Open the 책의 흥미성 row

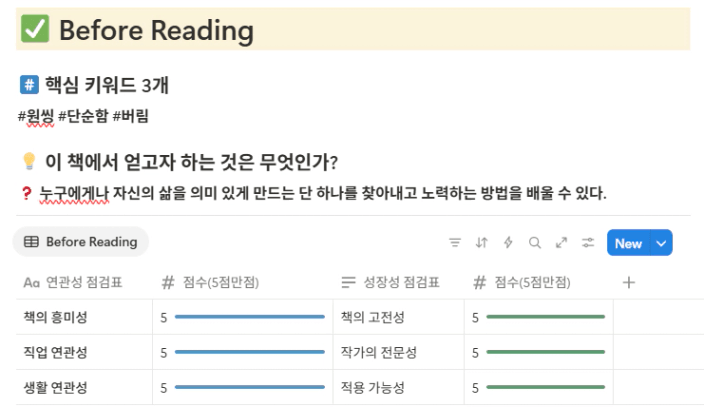84,317
